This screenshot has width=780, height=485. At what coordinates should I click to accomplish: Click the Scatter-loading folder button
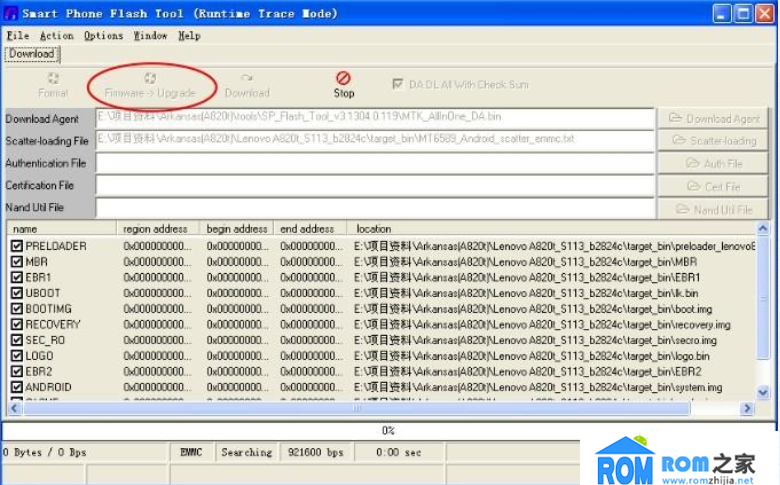(713, 141)
